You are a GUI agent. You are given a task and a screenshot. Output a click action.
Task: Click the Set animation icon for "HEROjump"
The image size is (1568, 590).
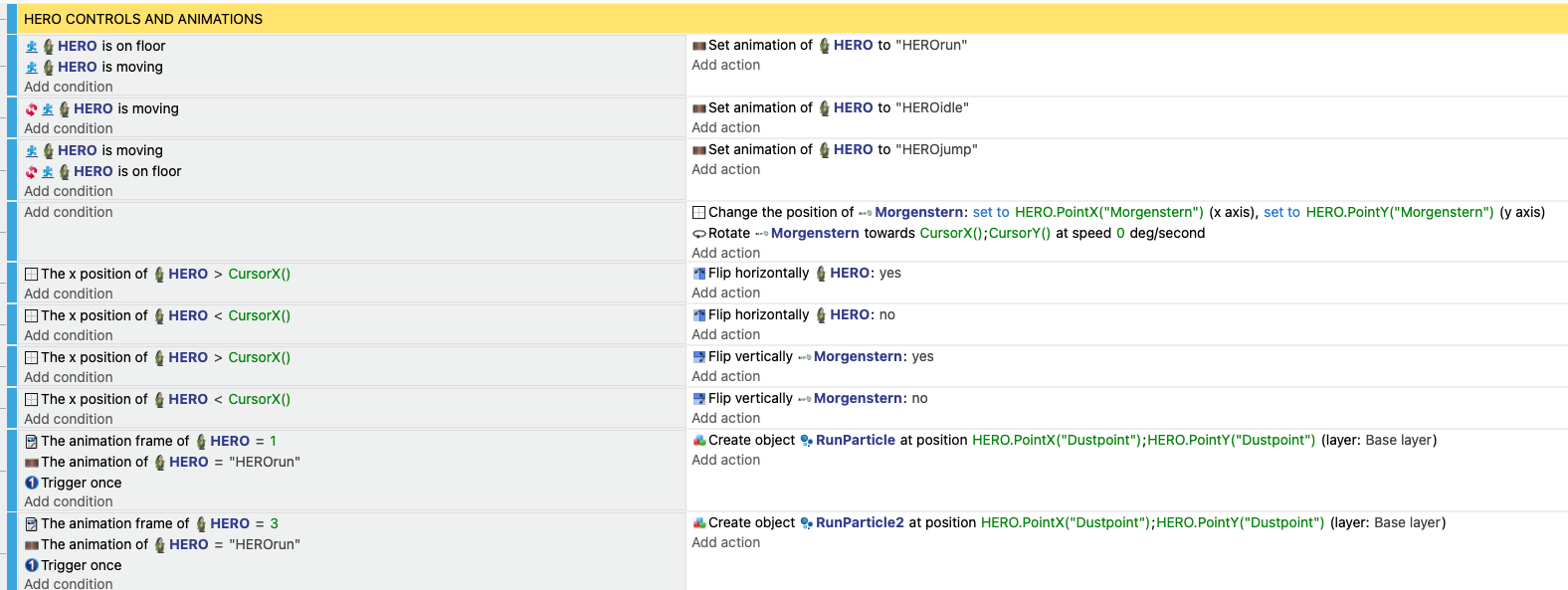click(x=699, y=150)
